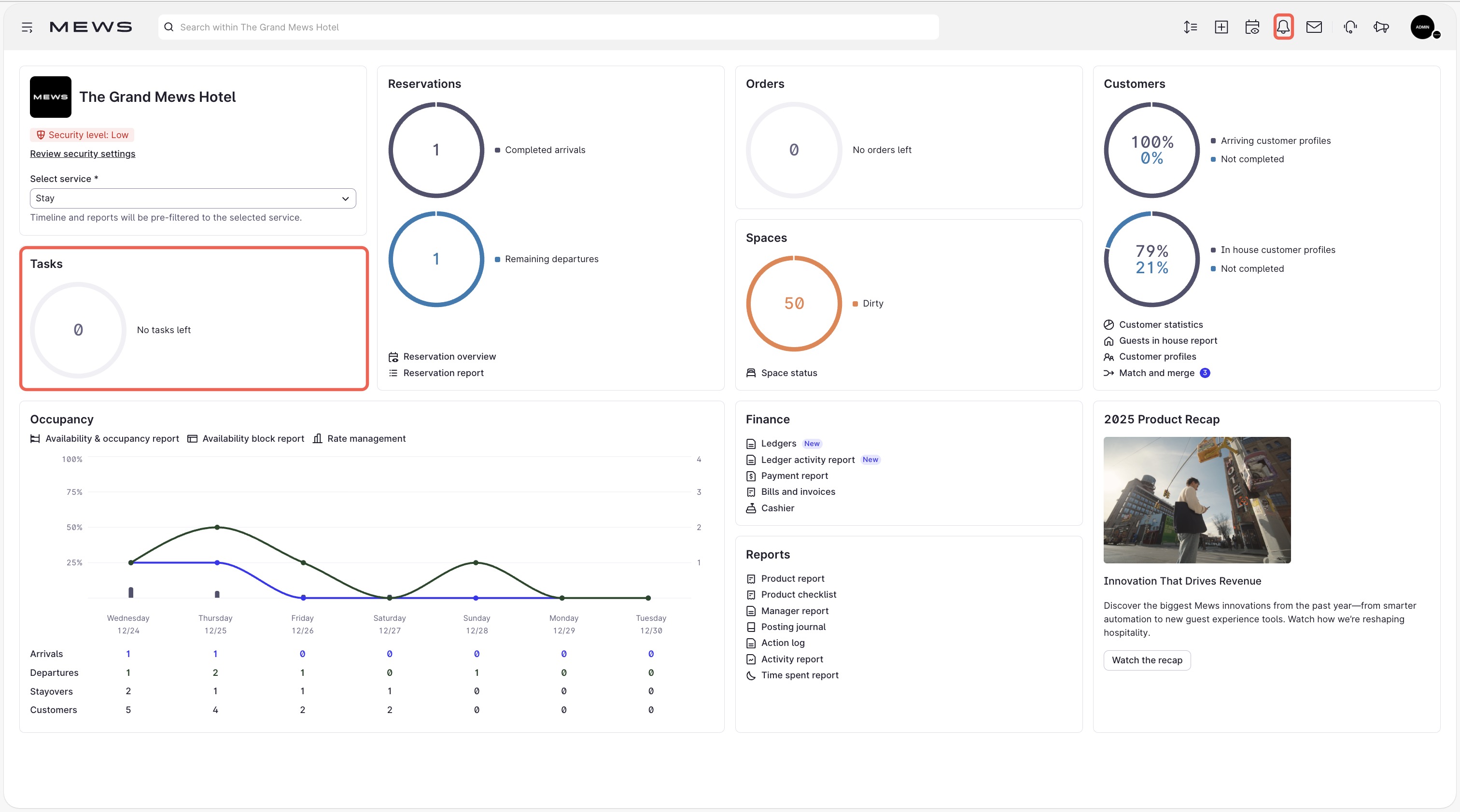
Task: Open Activity report link
Action: pos(792,659)
